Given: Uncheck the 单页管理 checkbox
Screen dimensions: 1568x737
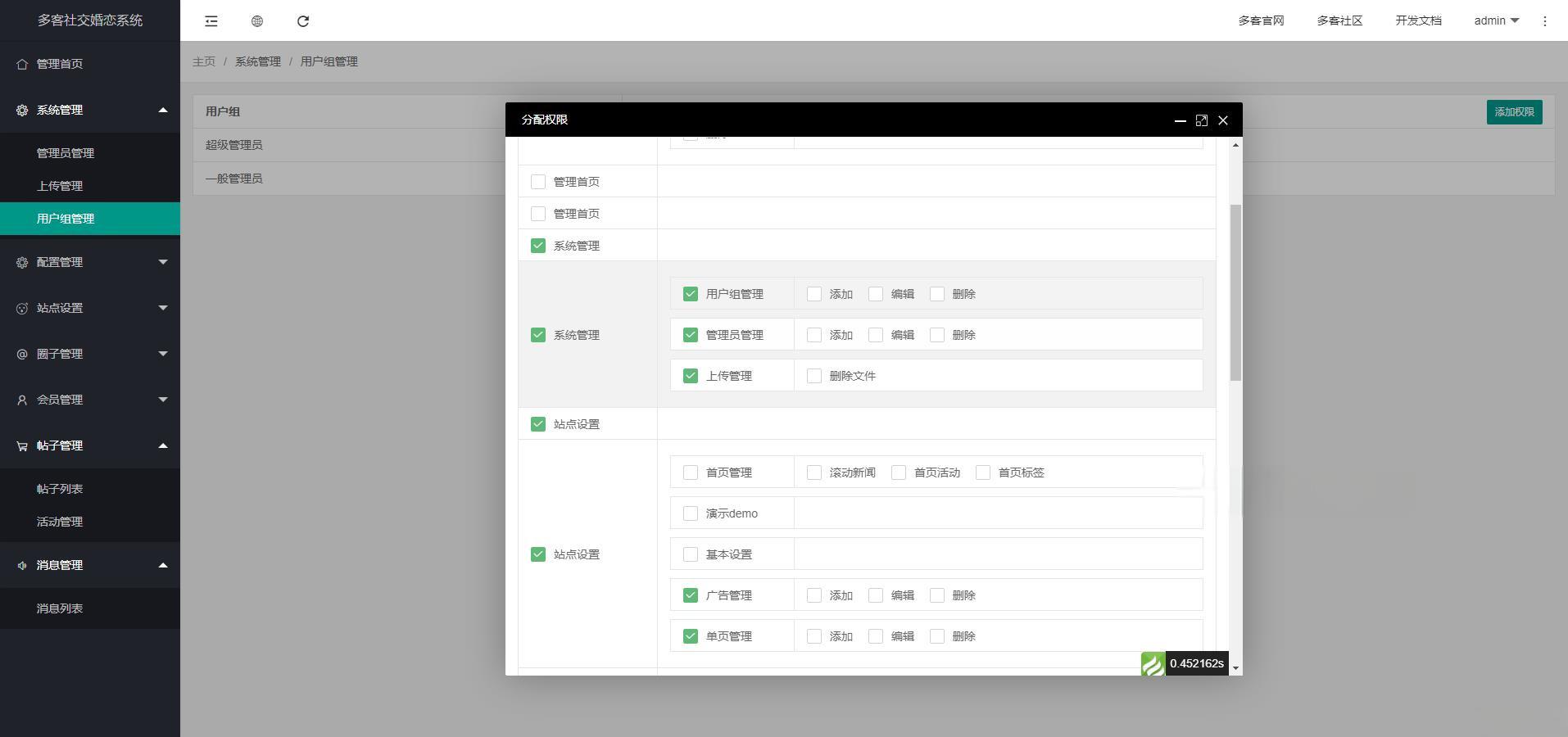Looking at the screenshot, I should pos(691,636).
